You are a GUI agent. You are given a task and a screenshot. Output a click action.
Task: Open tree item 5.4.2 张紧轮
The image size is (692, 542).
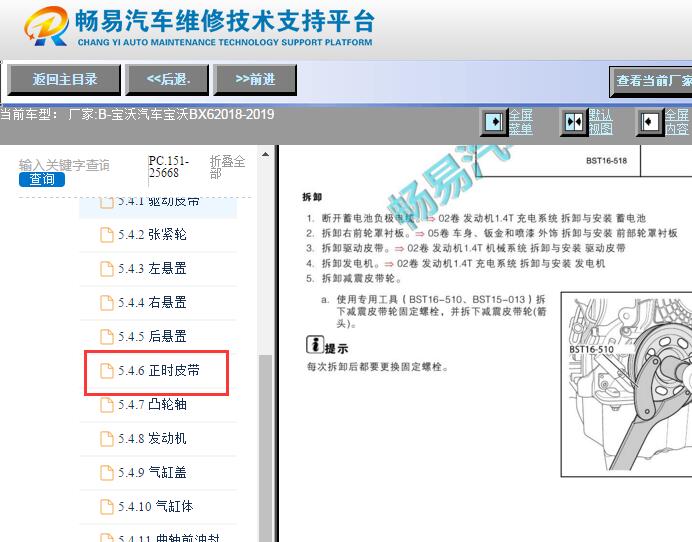(x=152, y=235)
